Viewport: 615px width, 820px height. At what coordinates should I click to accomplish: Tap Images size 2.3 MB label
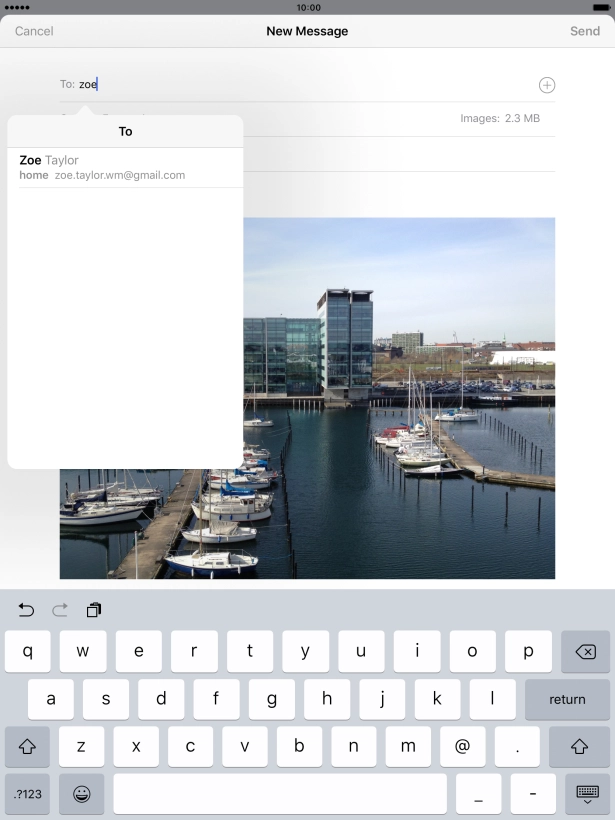[x=499, y=118]
